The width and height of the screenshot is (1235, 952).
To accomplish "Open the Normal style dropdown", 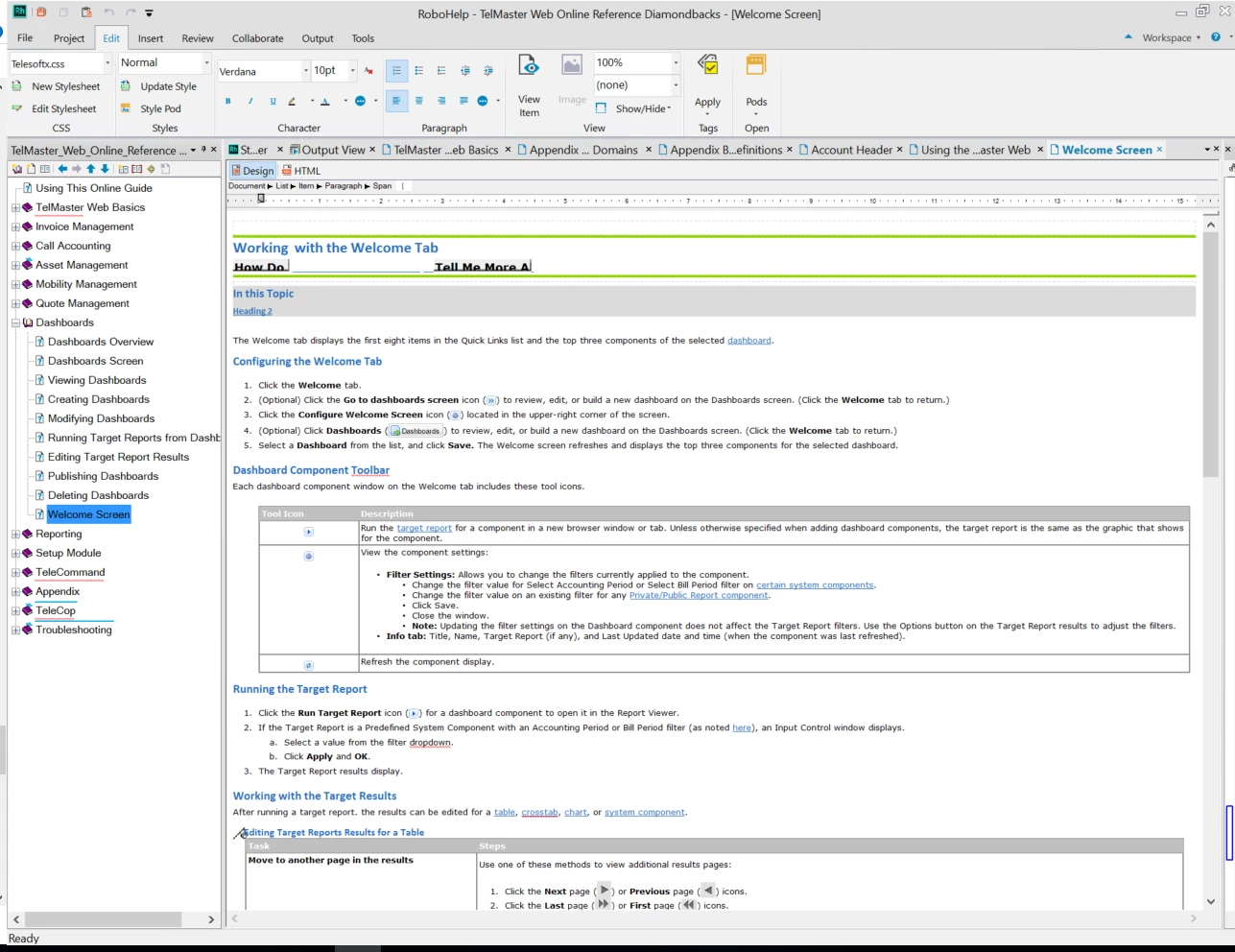I will coord(206,62).
